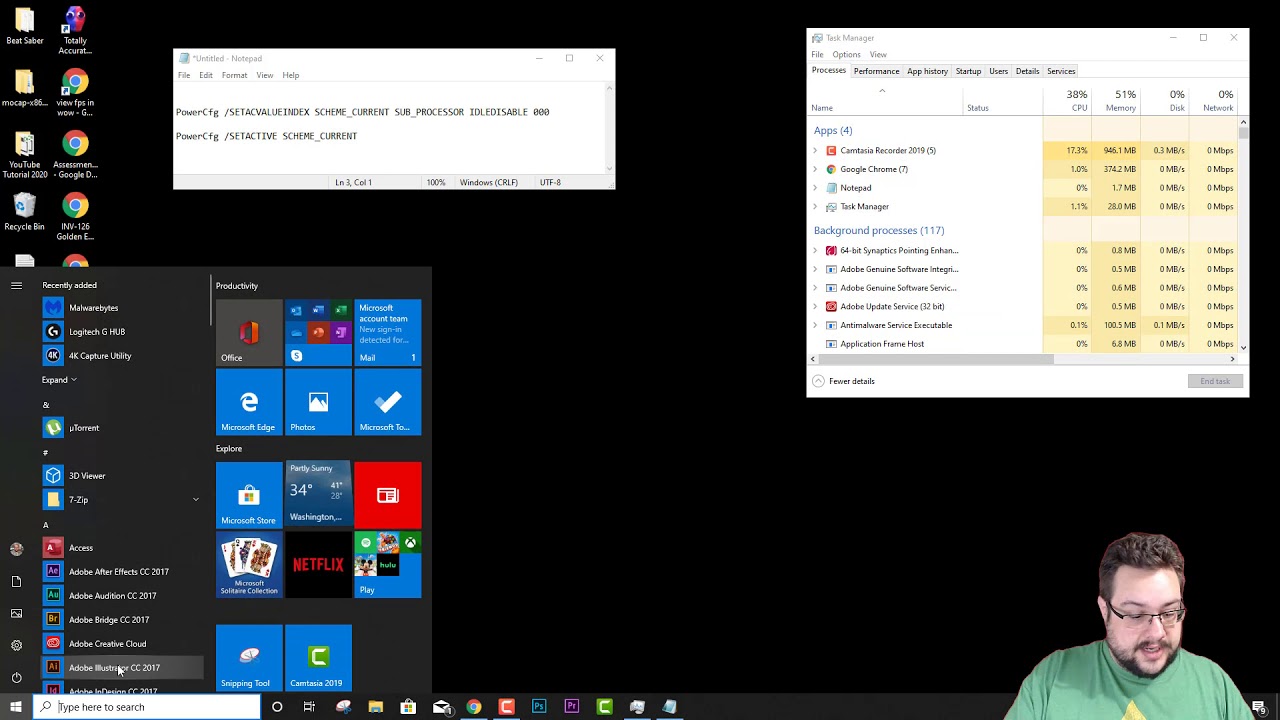Switch to the Services tab
Viewport: 1280px width, 720px height.
pos(1061,71)
